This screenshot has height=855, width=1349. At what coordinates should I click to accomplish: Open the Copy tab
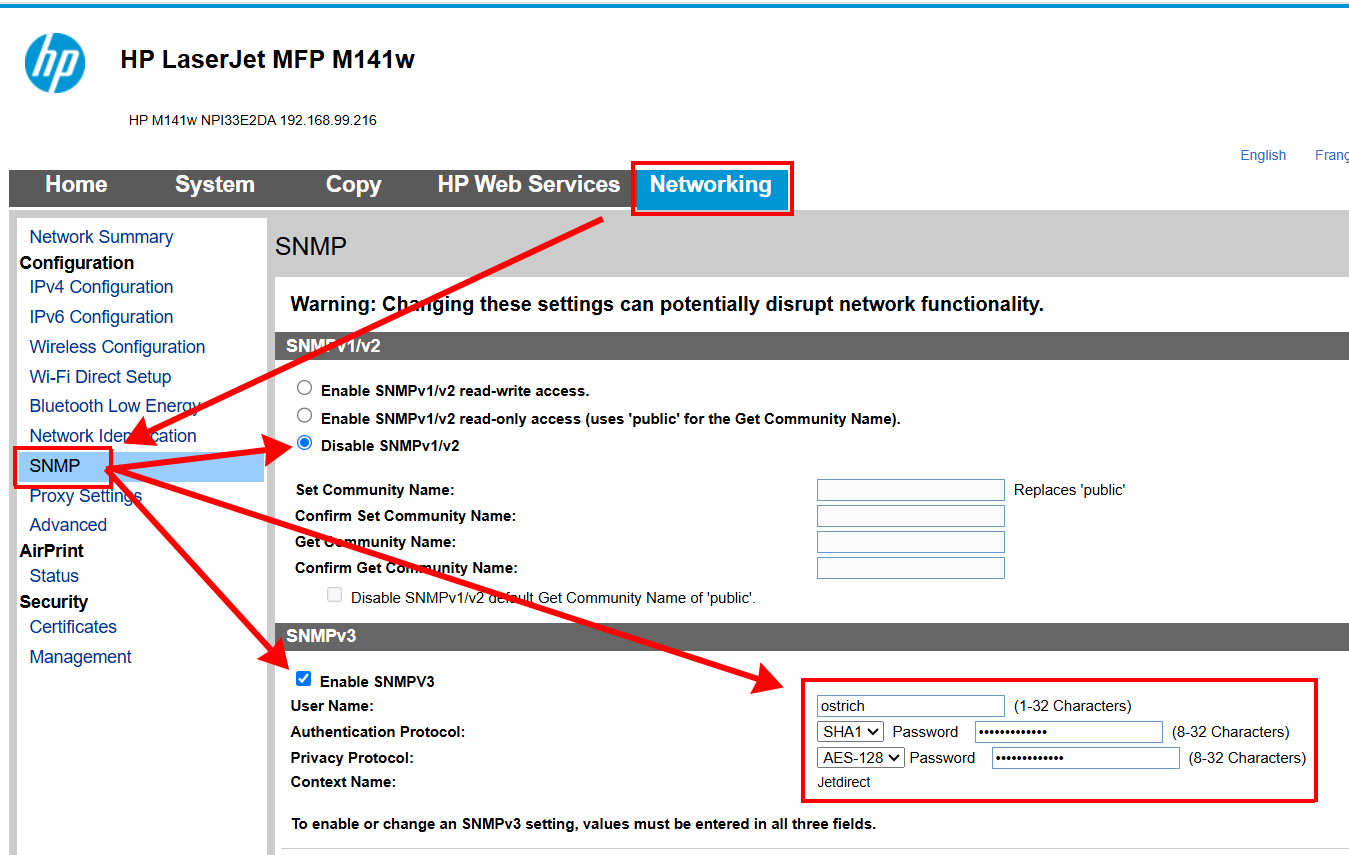click(353, 185)
